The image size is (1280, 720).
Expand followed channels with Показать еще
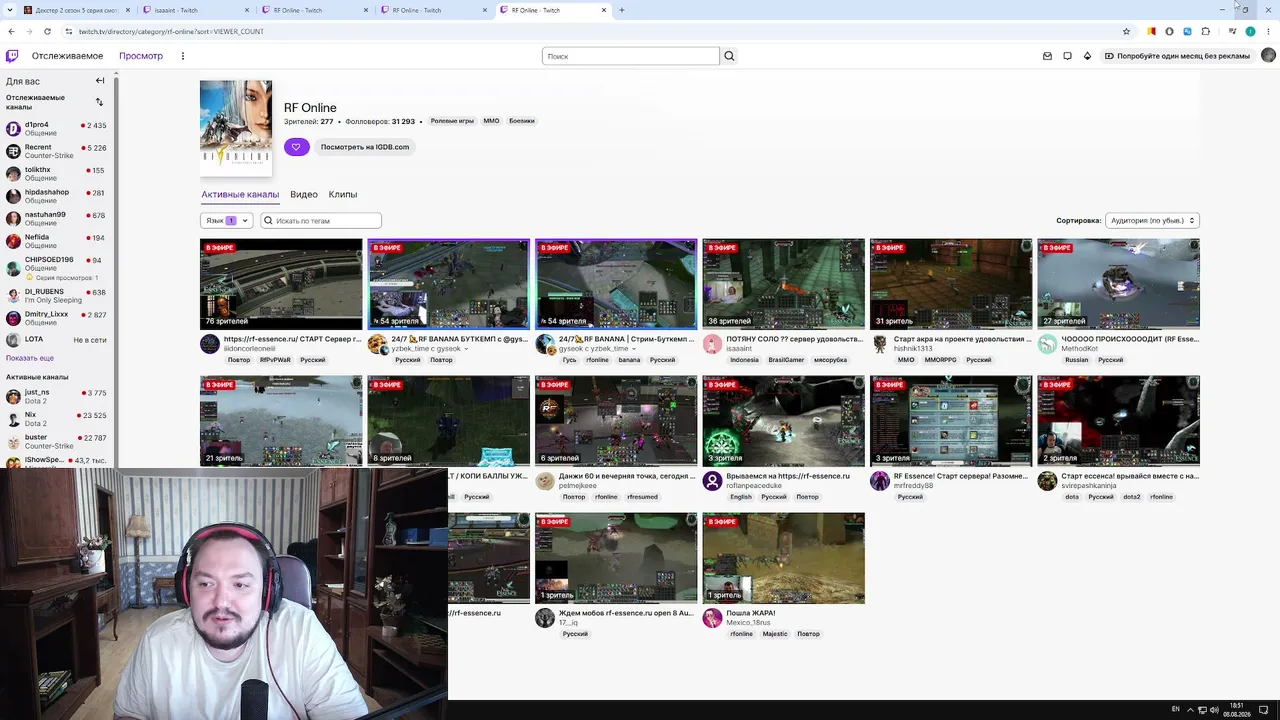click(x=30, y=358)
